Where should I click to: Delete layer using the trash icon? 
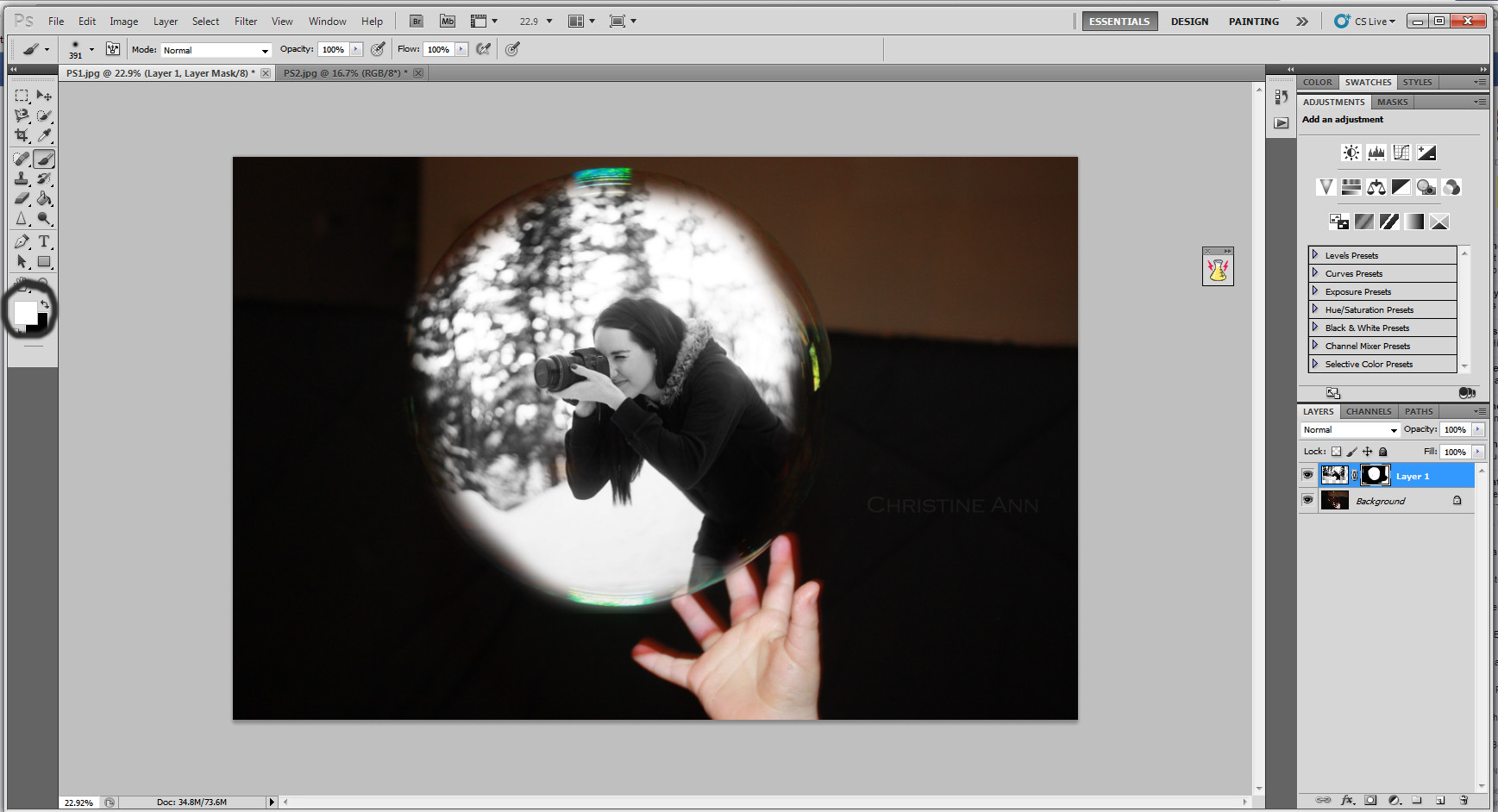pos(1464,800)
